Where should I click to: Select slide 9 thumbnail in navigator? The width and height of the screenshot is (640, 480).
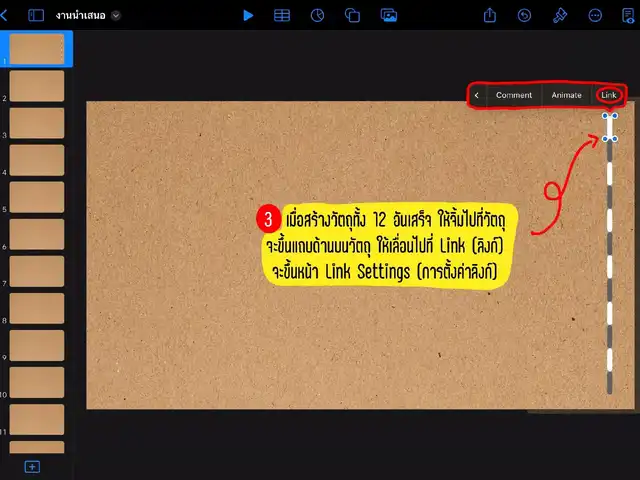click(37, 345)
